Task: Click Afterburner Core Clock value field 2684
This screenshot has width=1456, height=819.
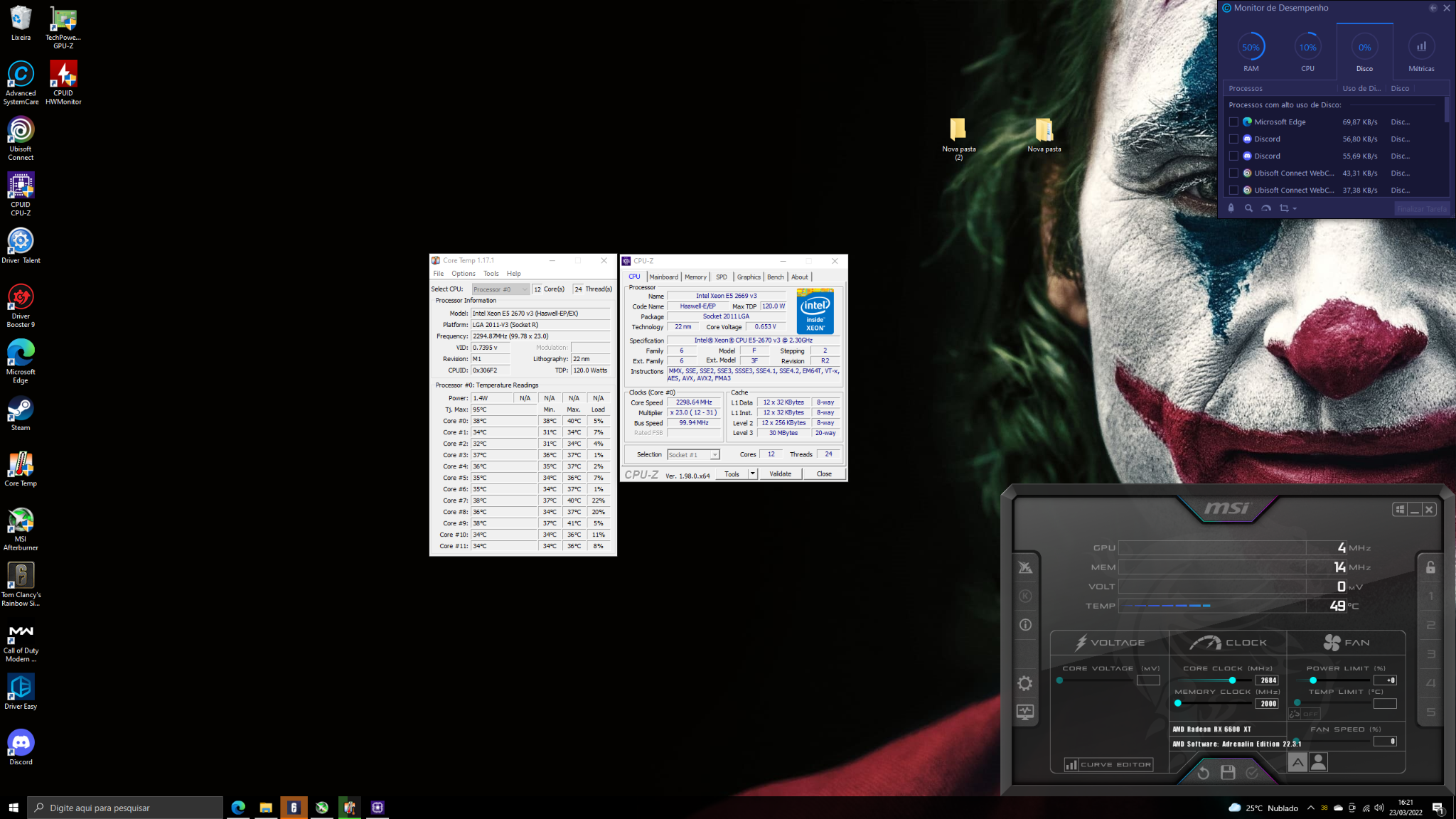Action: (x=1266, y=680)
